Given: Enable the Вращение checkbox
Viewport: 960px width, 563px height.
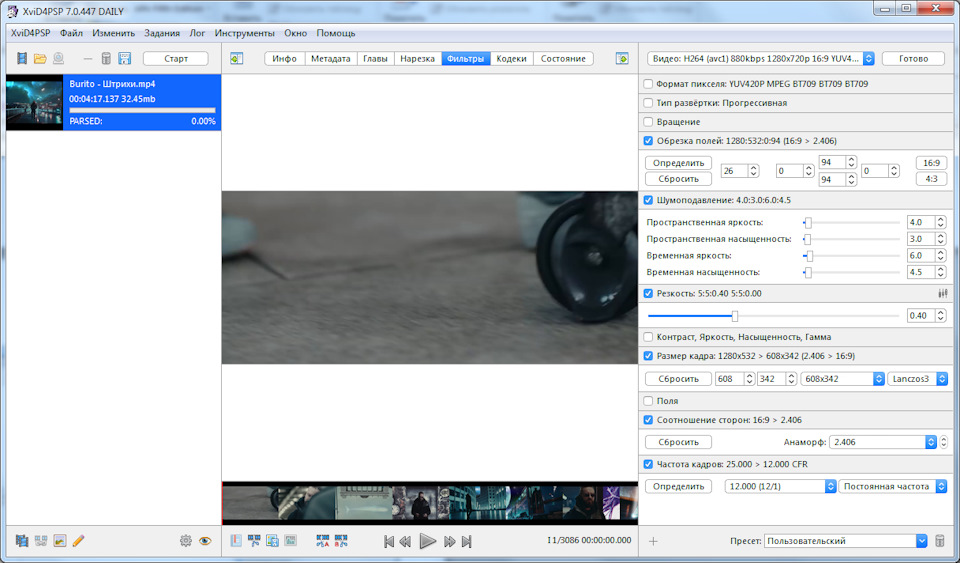Looking at the screenshot, I should 649,121.
